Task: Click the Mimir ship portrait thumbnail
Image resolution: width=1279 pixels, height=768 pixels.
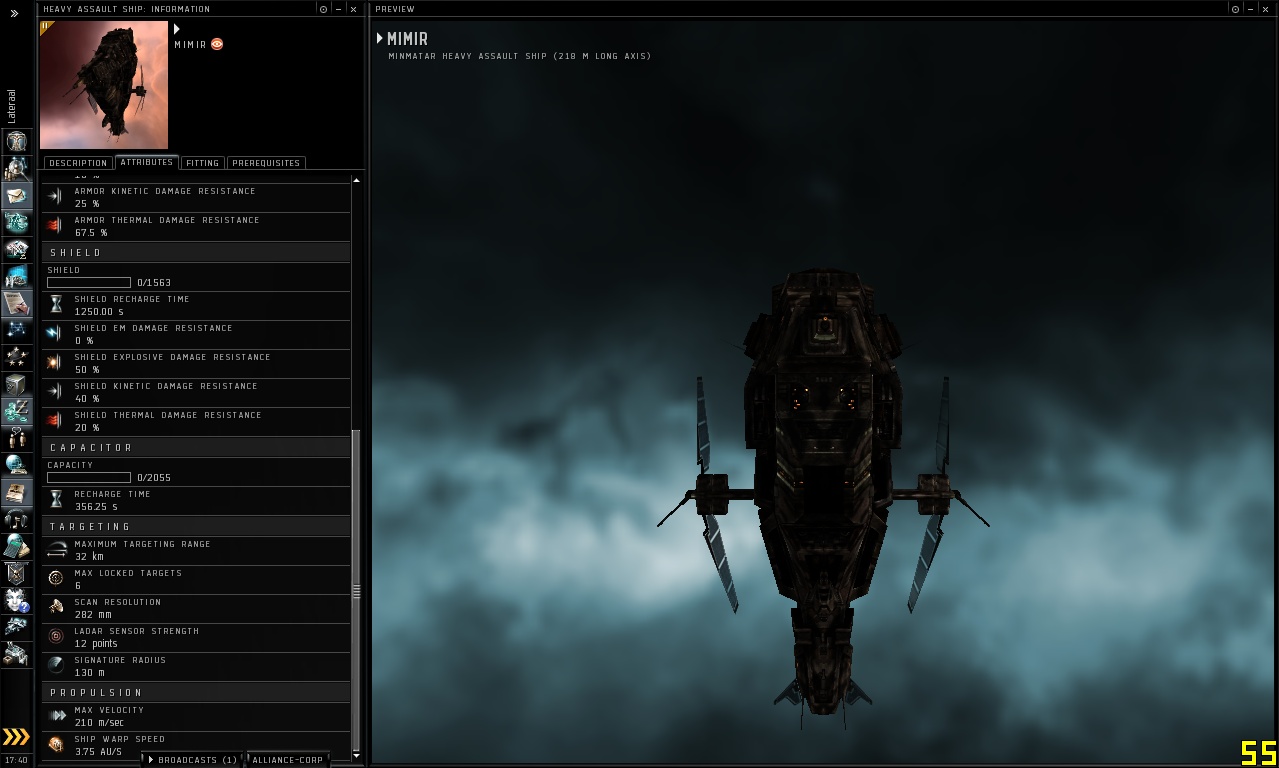Action: pyautogui.click(x=104, y=85)
